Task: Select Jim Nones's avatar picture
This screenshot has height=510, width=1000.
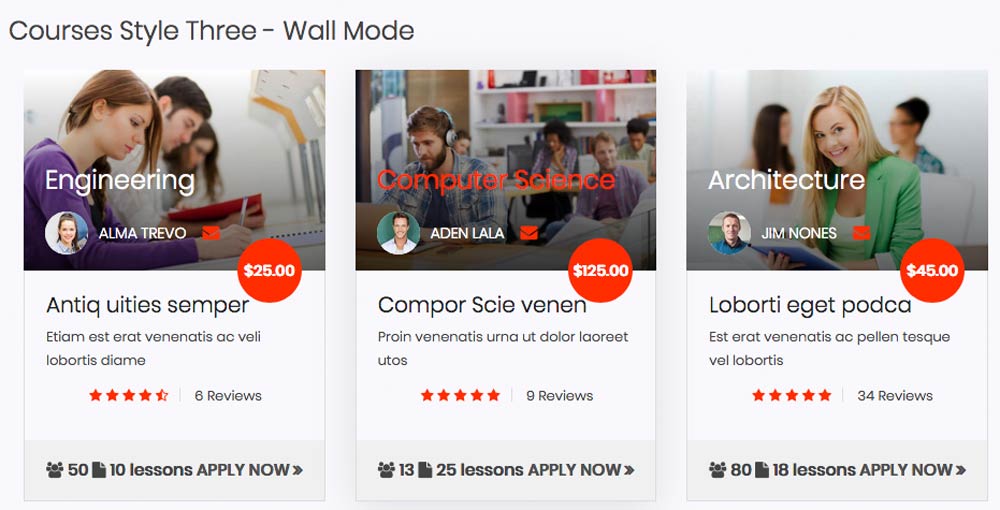Action: click(729, 233)
